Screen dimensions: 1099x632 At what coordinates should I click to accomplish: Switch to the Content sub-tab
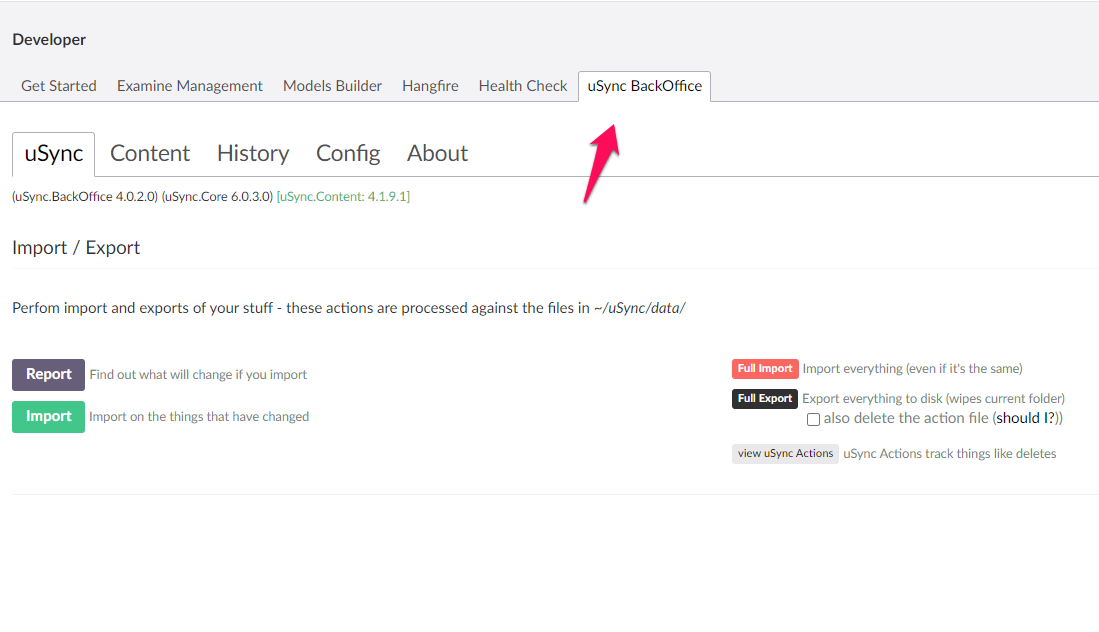point(150,153)
